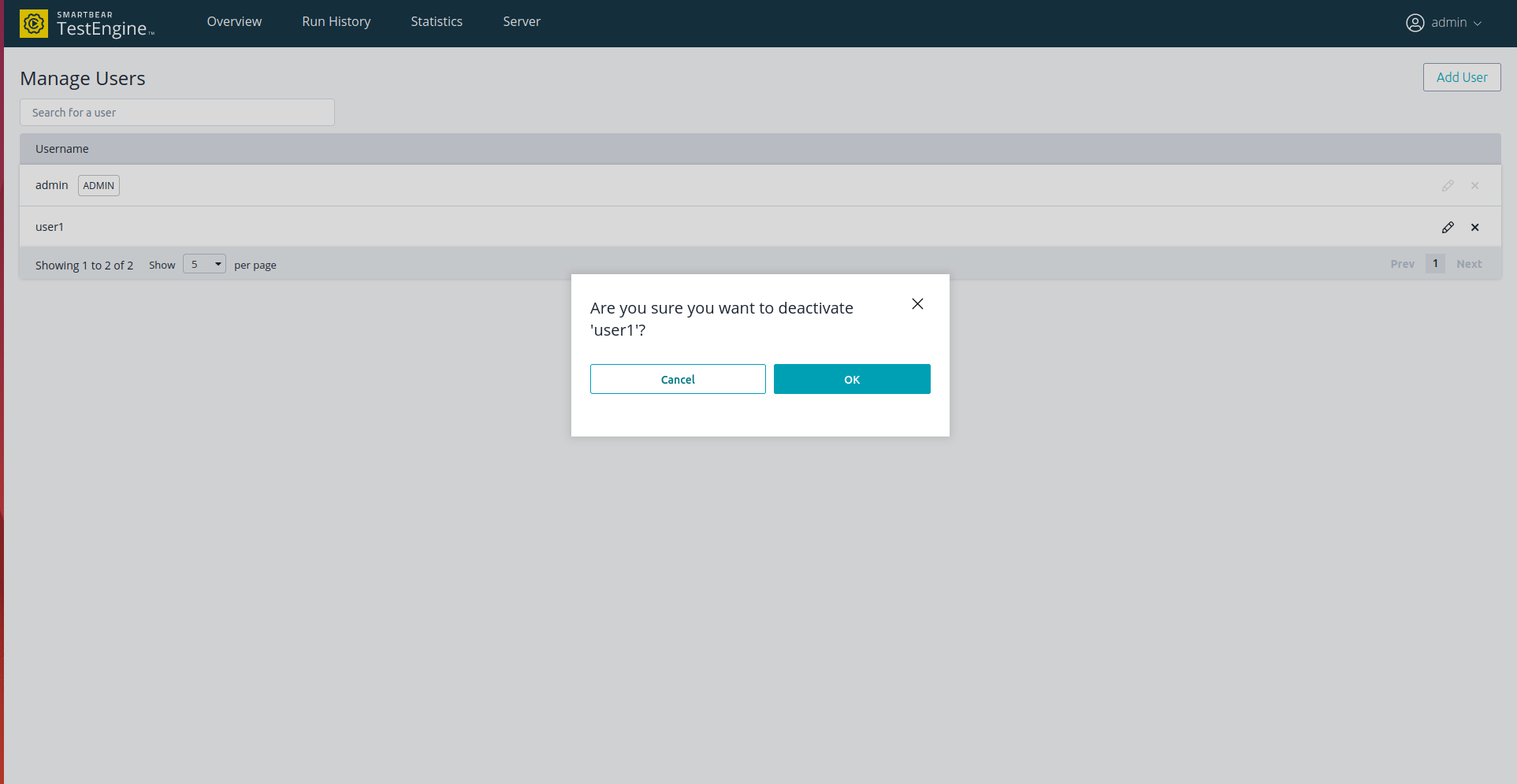Close the deactivate confirmation dialog
Viewport: 1517px width, 784px height.
pos(917,304)
